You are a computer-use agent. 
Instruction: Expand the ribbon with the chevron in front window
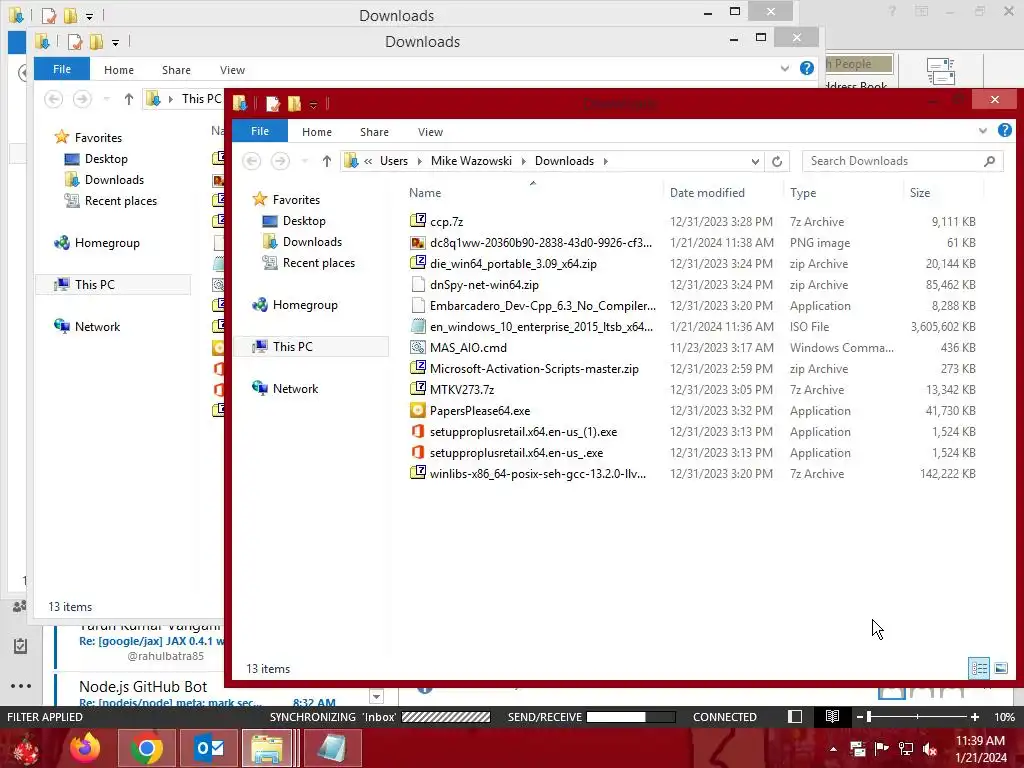[x=982, y=131]
